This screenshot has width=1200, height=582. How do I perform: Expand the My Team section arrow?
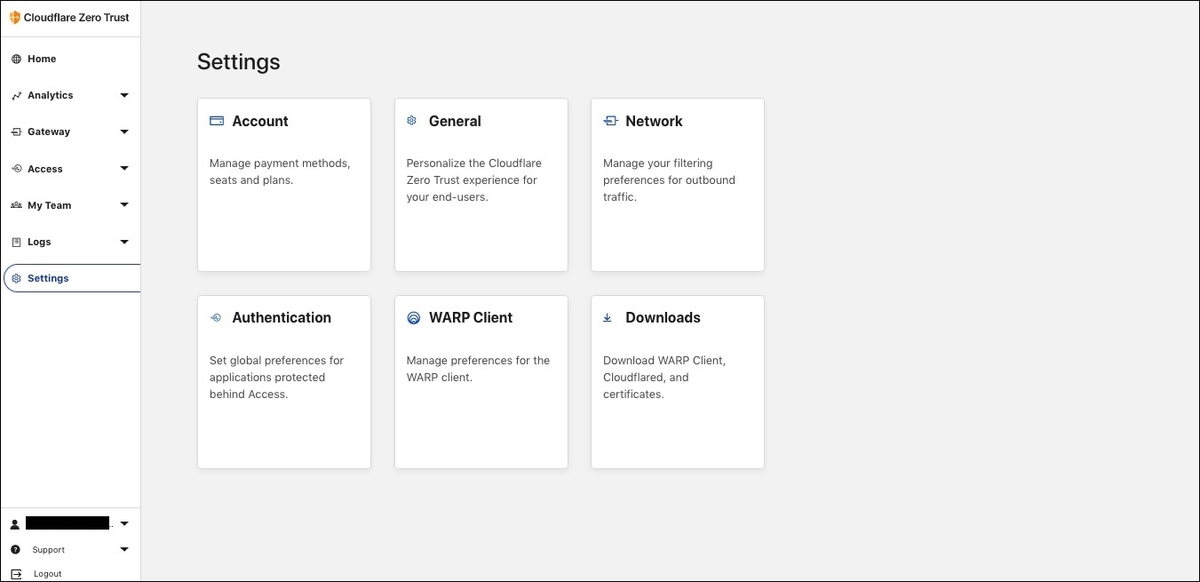coord(124,205)
